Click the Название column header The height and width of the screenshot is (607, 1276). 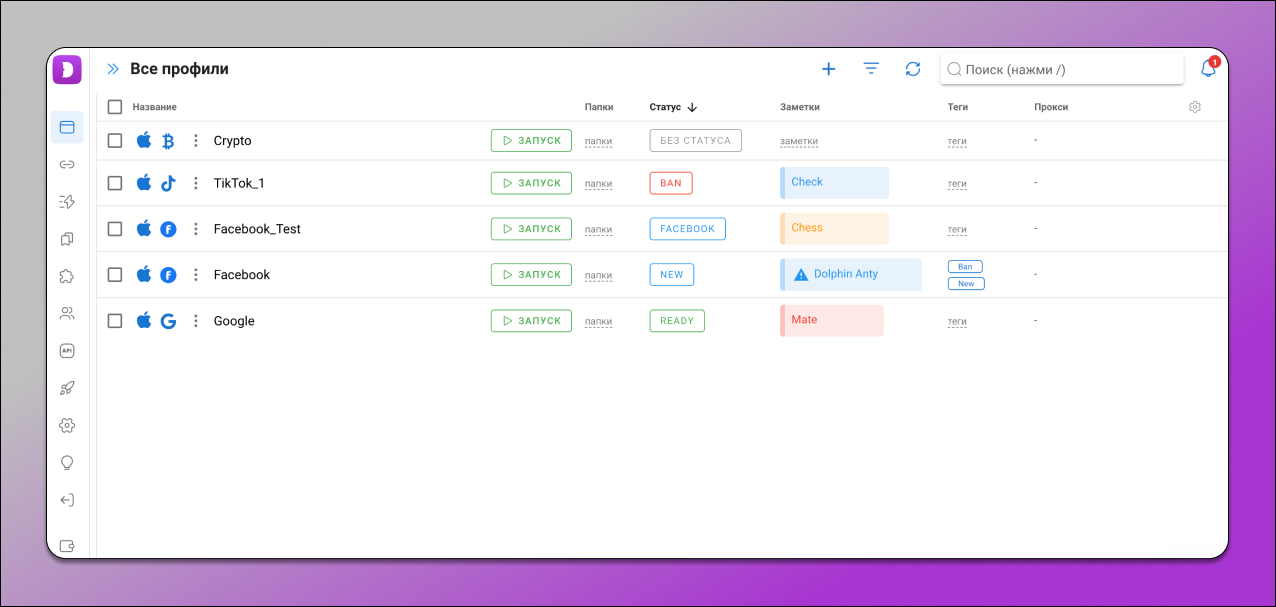(x=154, y=107)
